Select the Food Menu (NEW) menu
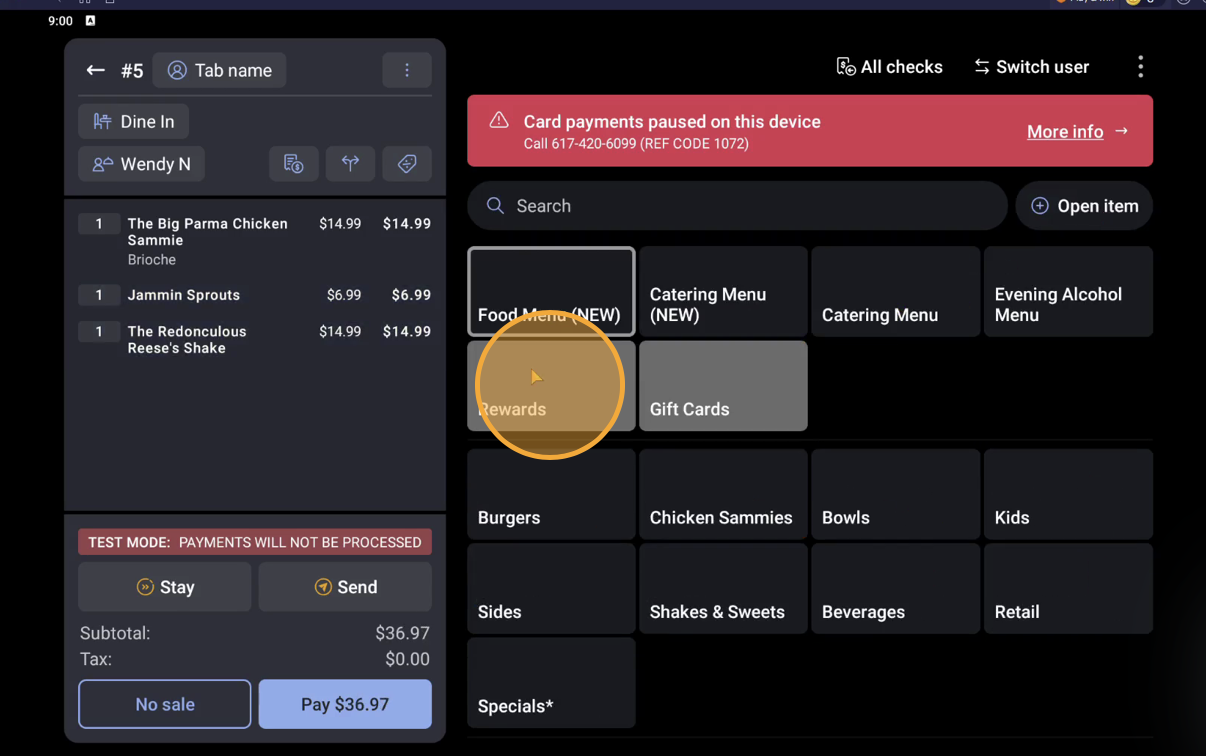 (x=551, y=291)
